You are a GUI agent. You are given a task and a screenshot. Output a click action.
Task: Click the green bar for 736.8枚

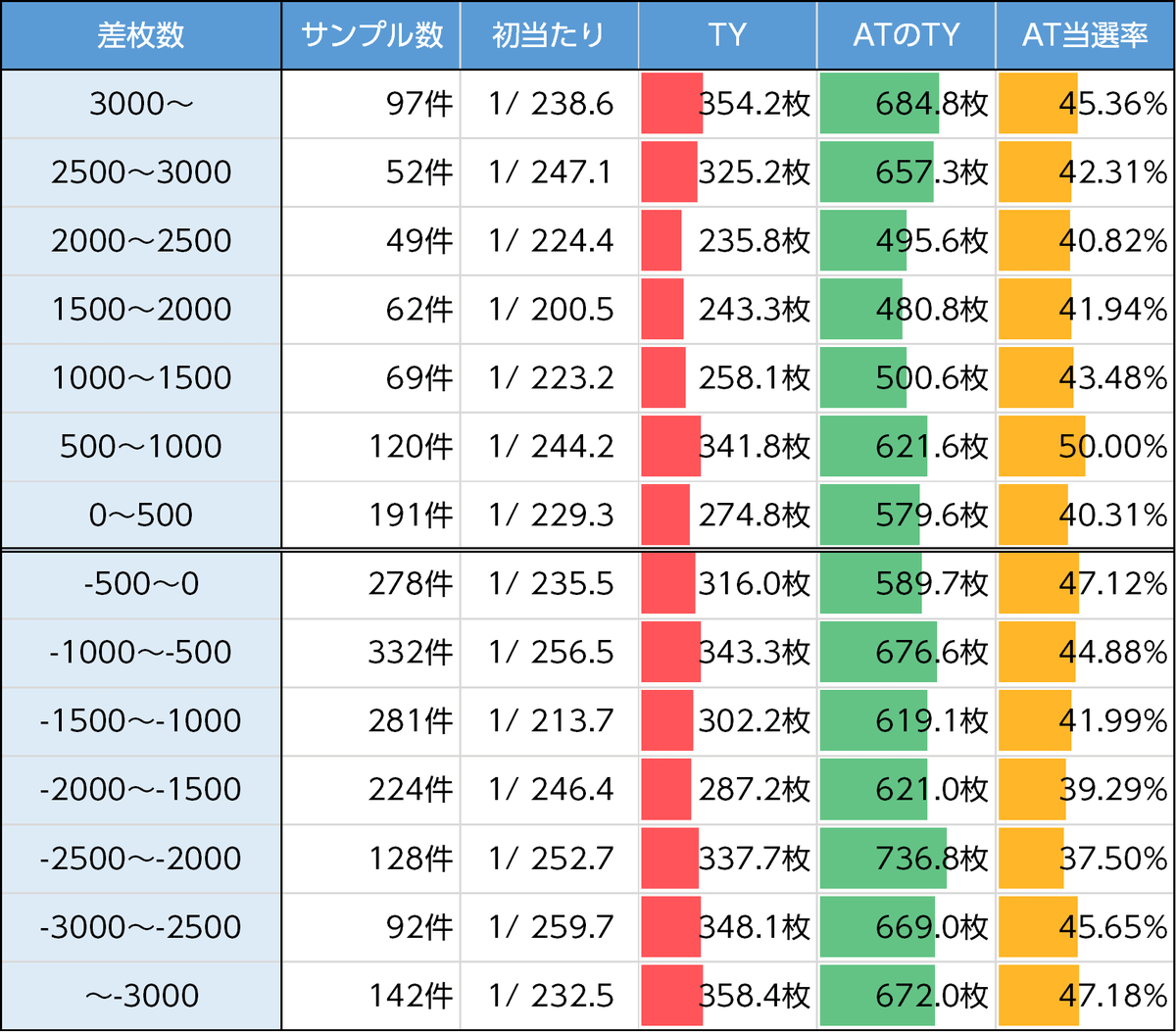[882, 859]
